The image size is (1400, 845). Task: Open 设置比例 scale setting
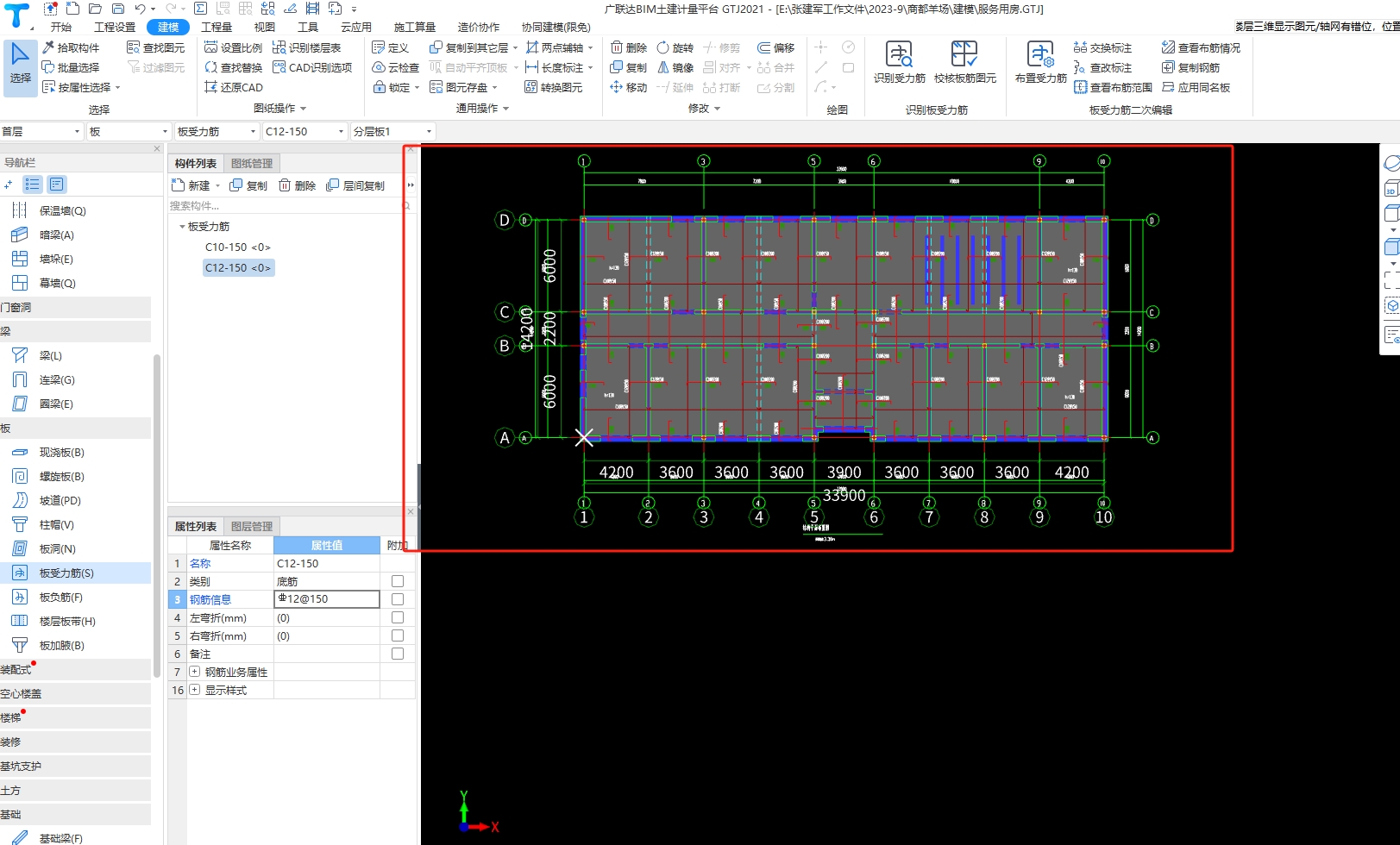click(x=234, y=47)
